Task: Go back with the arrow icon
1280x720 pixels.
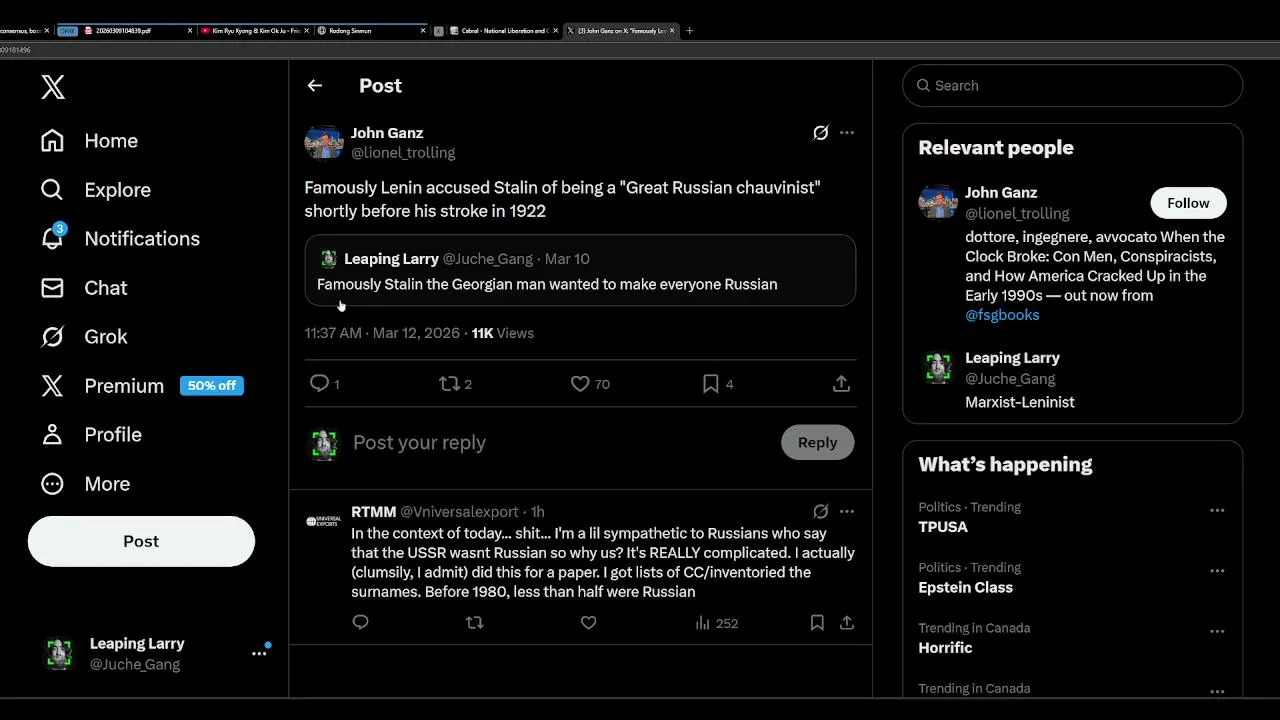Action: click(315, 86)
